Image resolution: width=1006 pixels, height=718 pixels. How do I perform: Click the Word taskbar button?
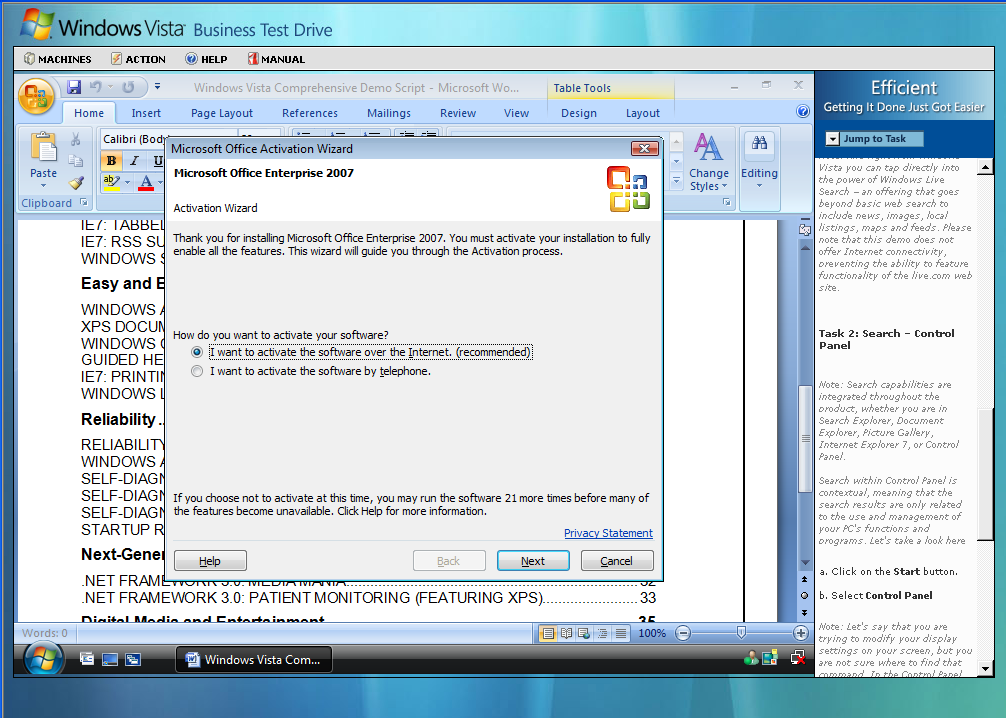coord(254,660)
